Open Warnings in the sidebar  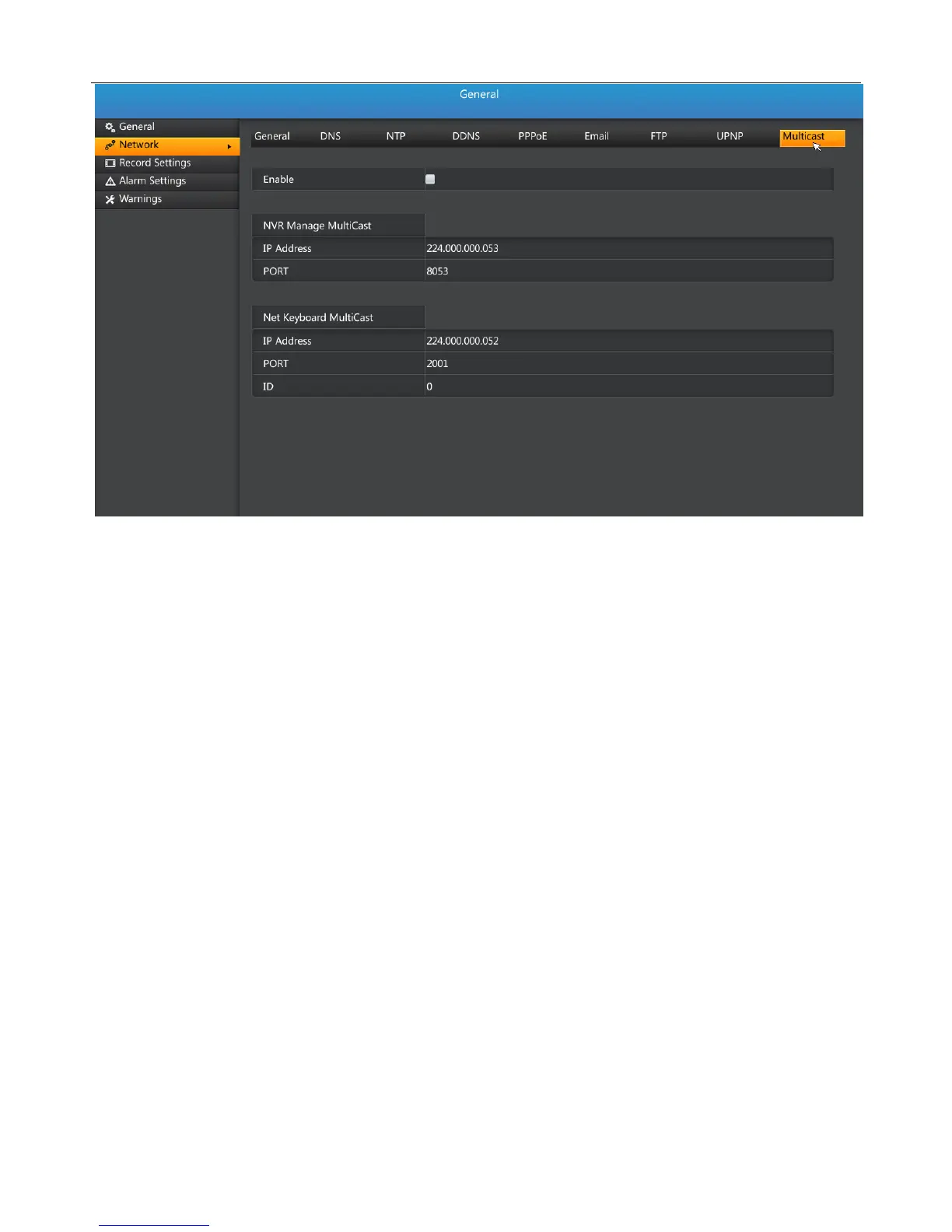click(166, 199)
